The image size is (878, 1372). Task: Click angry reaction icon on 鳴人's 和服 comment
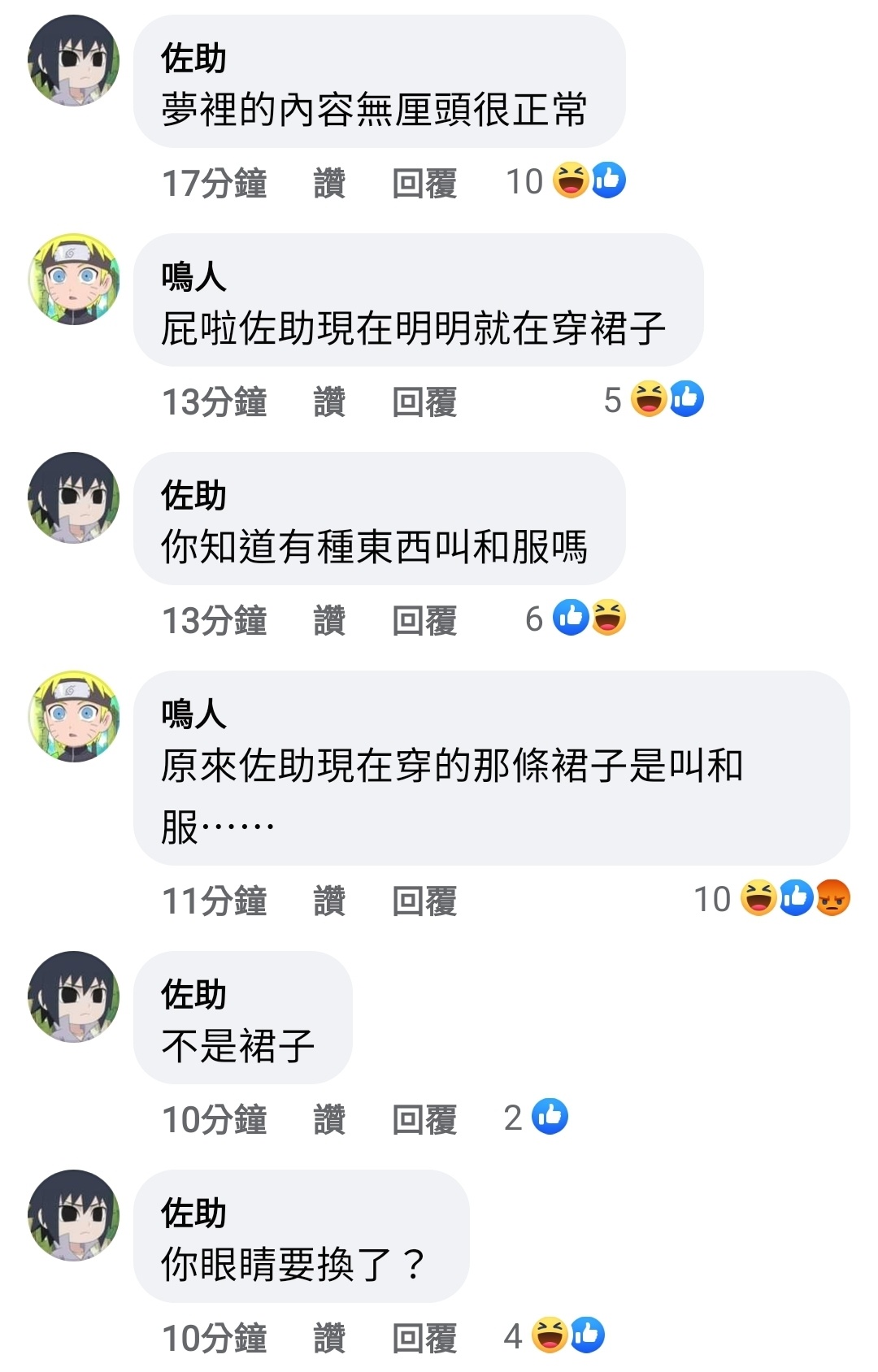[x=832, y=898]
